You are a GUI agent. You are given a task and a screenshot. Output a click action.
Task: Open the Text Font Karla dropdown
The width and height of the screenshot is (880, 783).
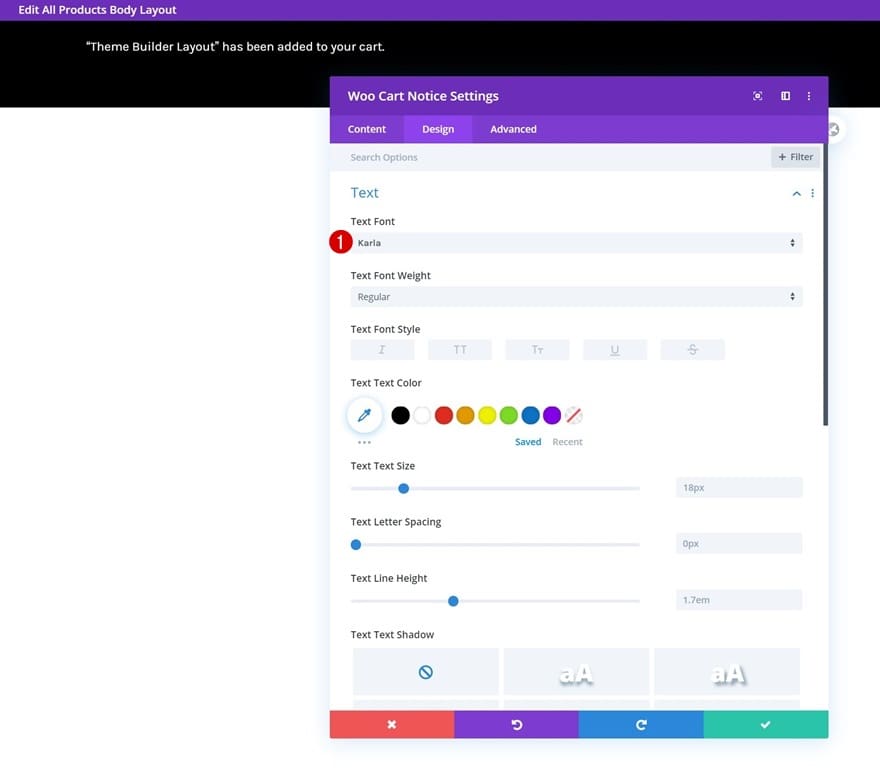[576, 243]
